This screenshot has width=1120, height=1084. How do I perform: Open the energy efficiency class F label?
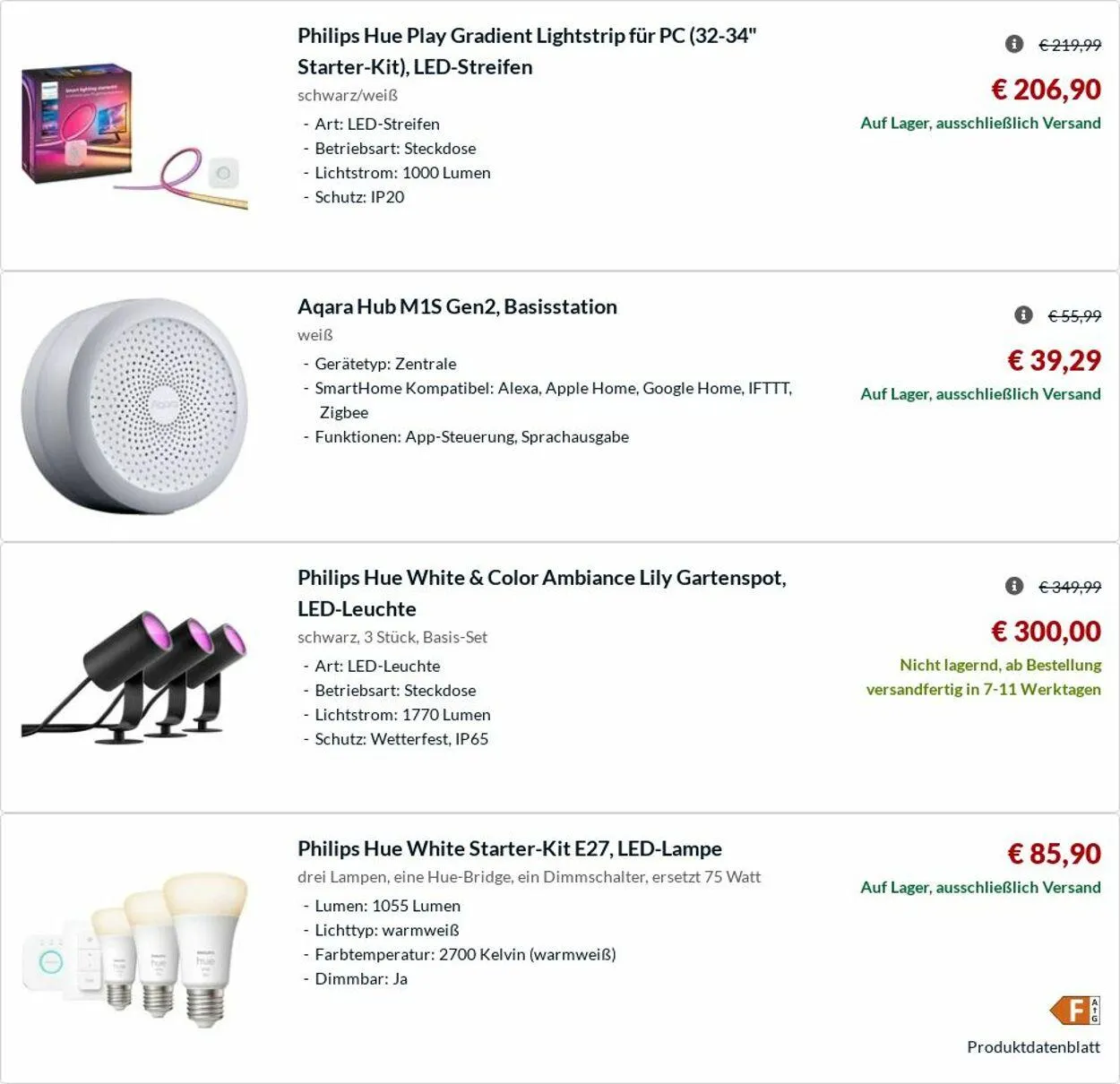(x=1074, y=1011)
